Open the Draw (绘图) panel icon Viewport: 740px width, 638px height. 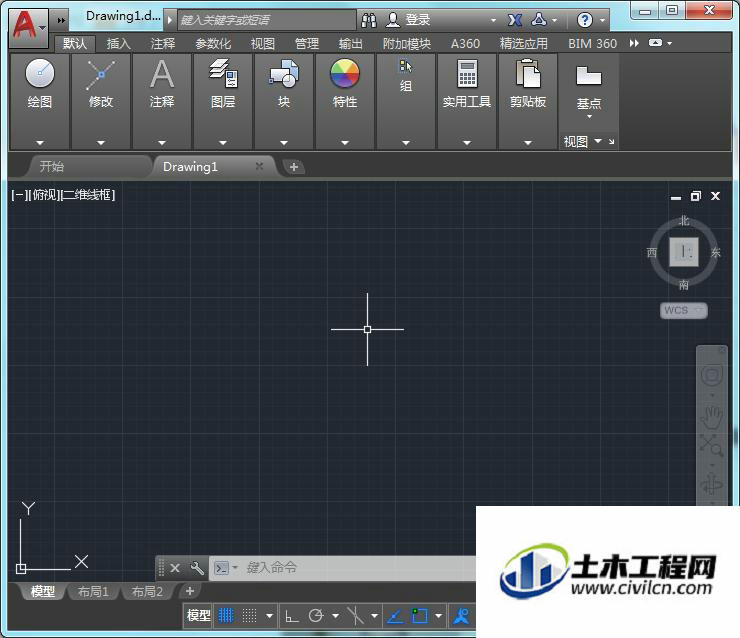coord(40,73)
